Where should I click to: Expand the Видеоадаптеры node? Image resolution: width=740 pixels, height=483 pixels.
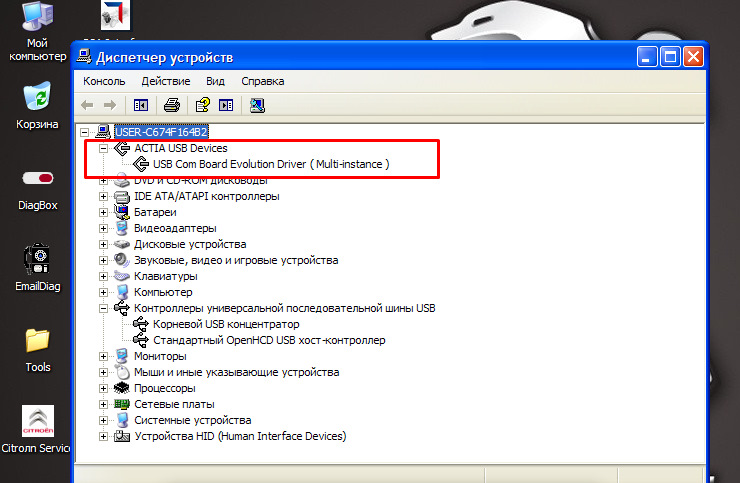click(x=103, y=229)
